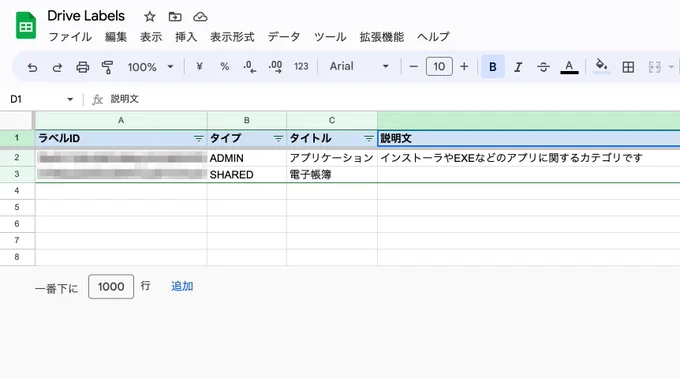Print the spreadsheet
Viewport: 680px width, 379px height.
click(82, 67)
